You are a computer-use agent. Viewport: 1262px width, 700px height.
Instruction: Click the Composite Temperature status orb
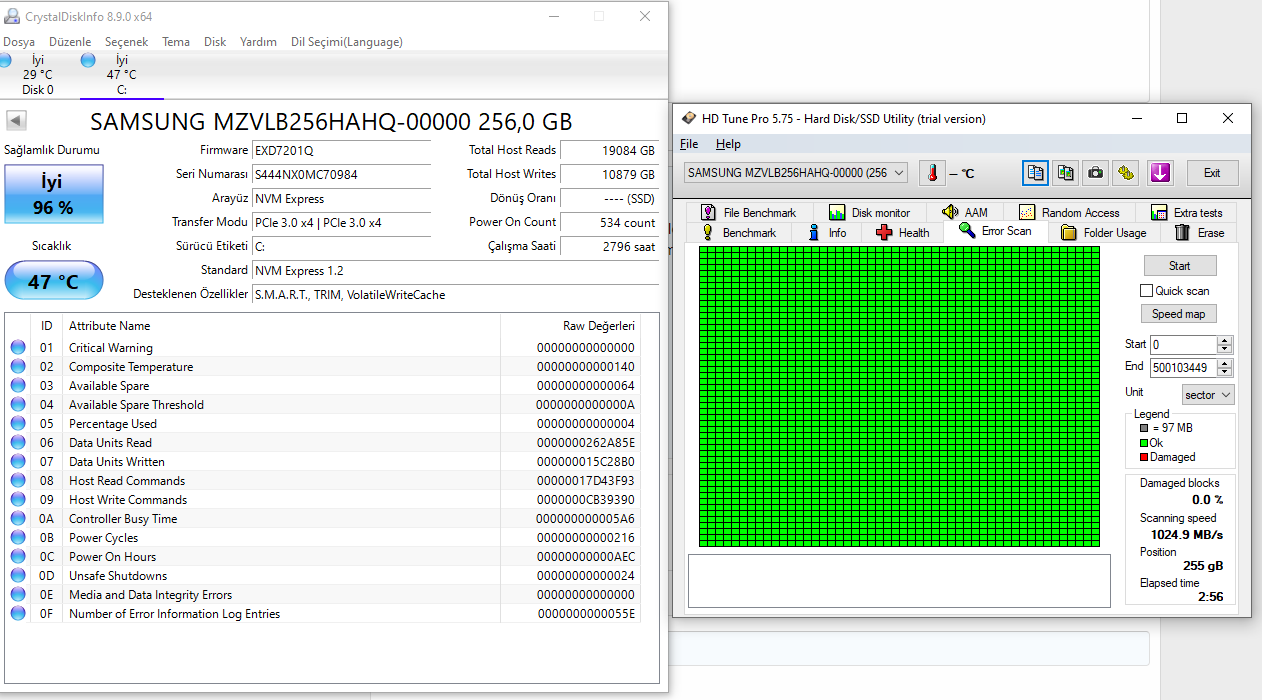click(18, 367)
